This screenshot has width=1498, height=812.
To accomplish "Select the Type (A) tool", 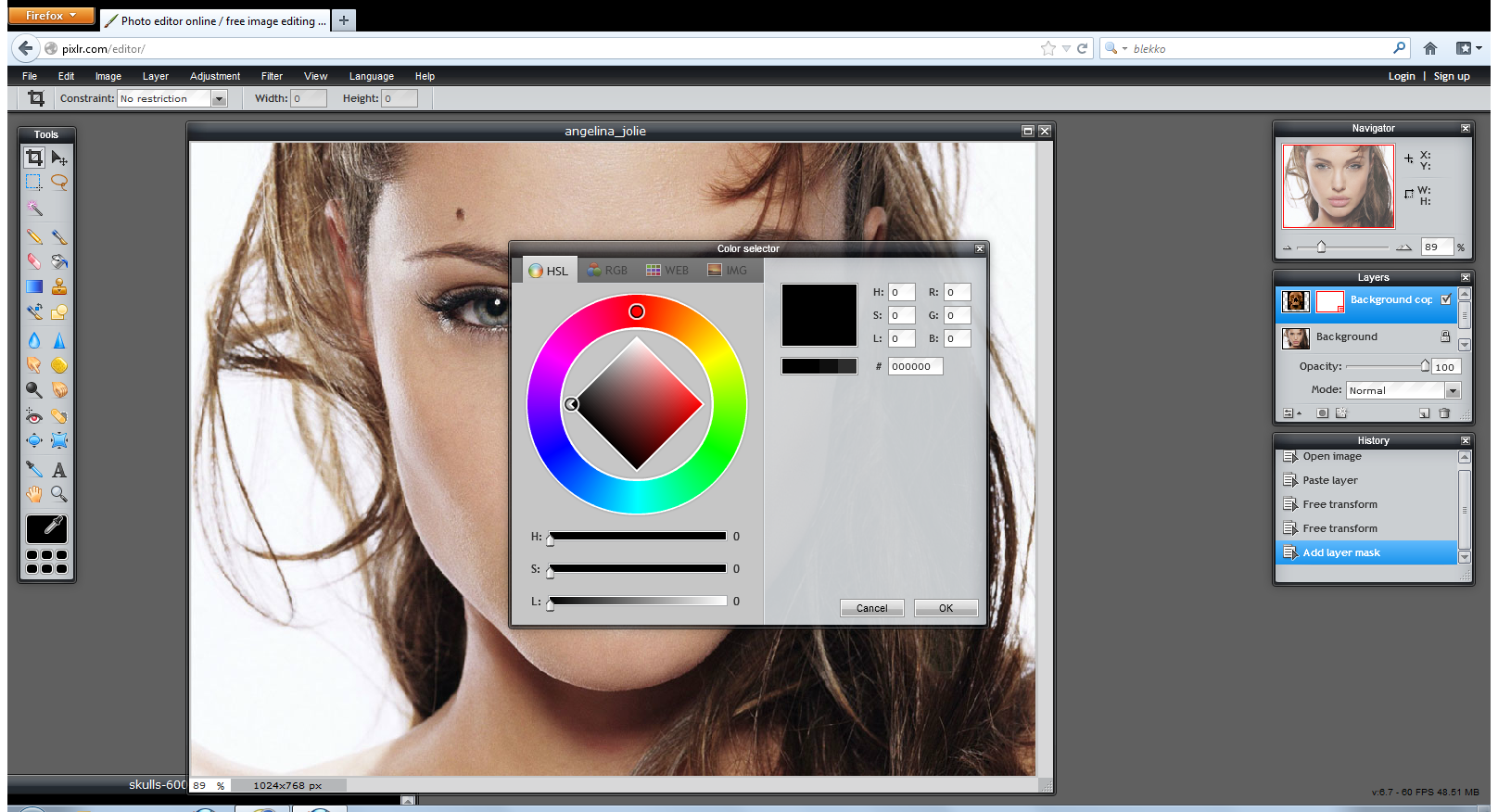I will point(59,469).
